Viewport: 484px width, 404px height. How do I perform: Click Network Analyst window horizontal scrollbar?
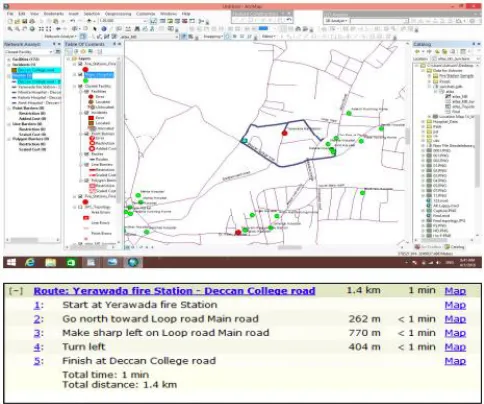[x=32, y=240]
